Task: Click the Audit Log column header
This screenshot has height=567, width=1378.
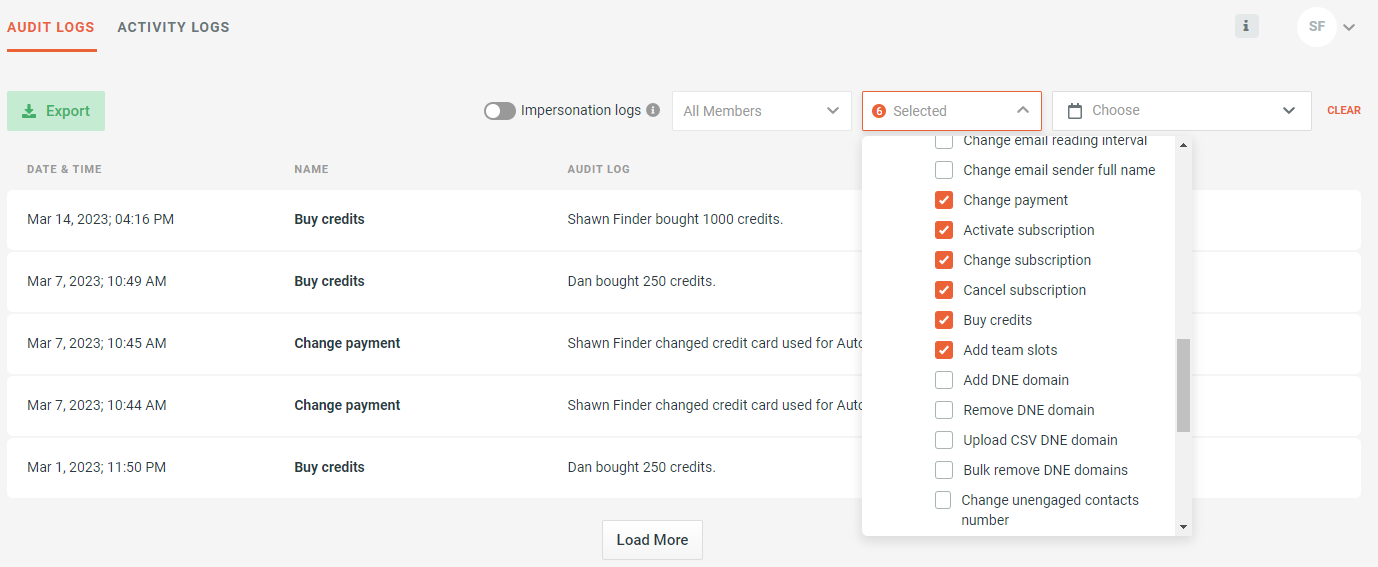Action: pos(598,169)
